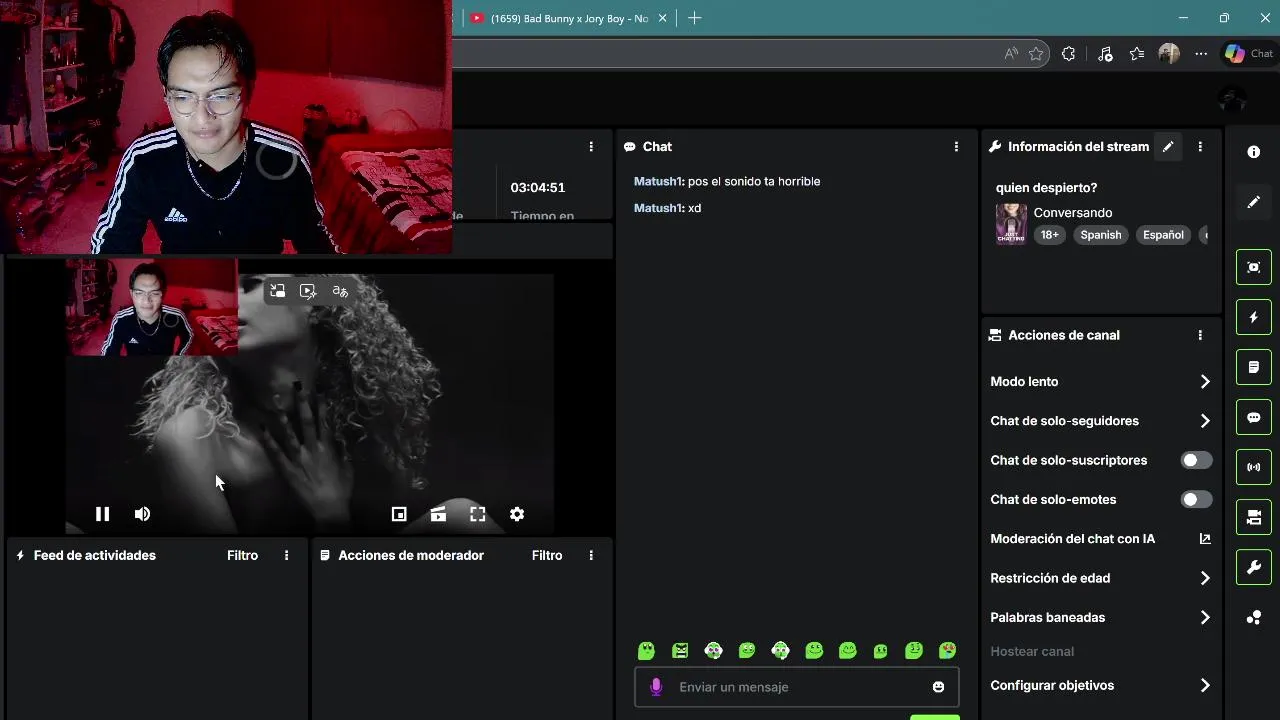
Task: Open options of Información del stream panel
Action: [1200, 146]
